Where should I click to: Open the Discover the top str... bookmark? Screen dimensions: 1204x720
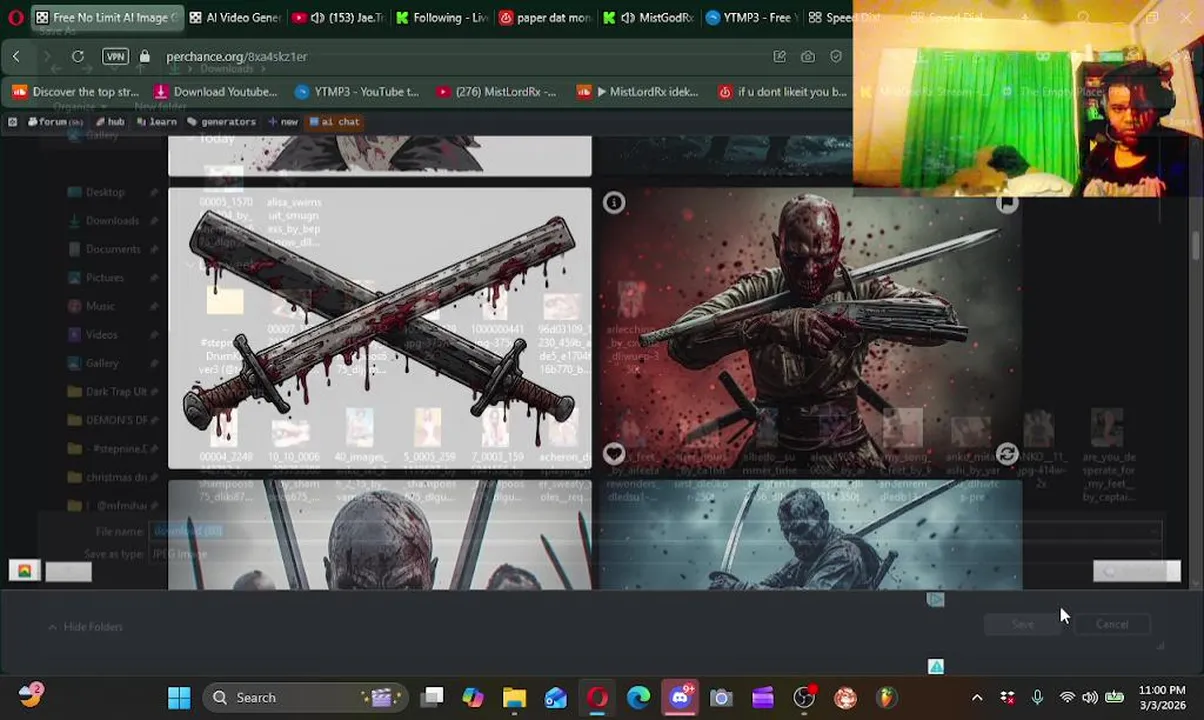75,92
